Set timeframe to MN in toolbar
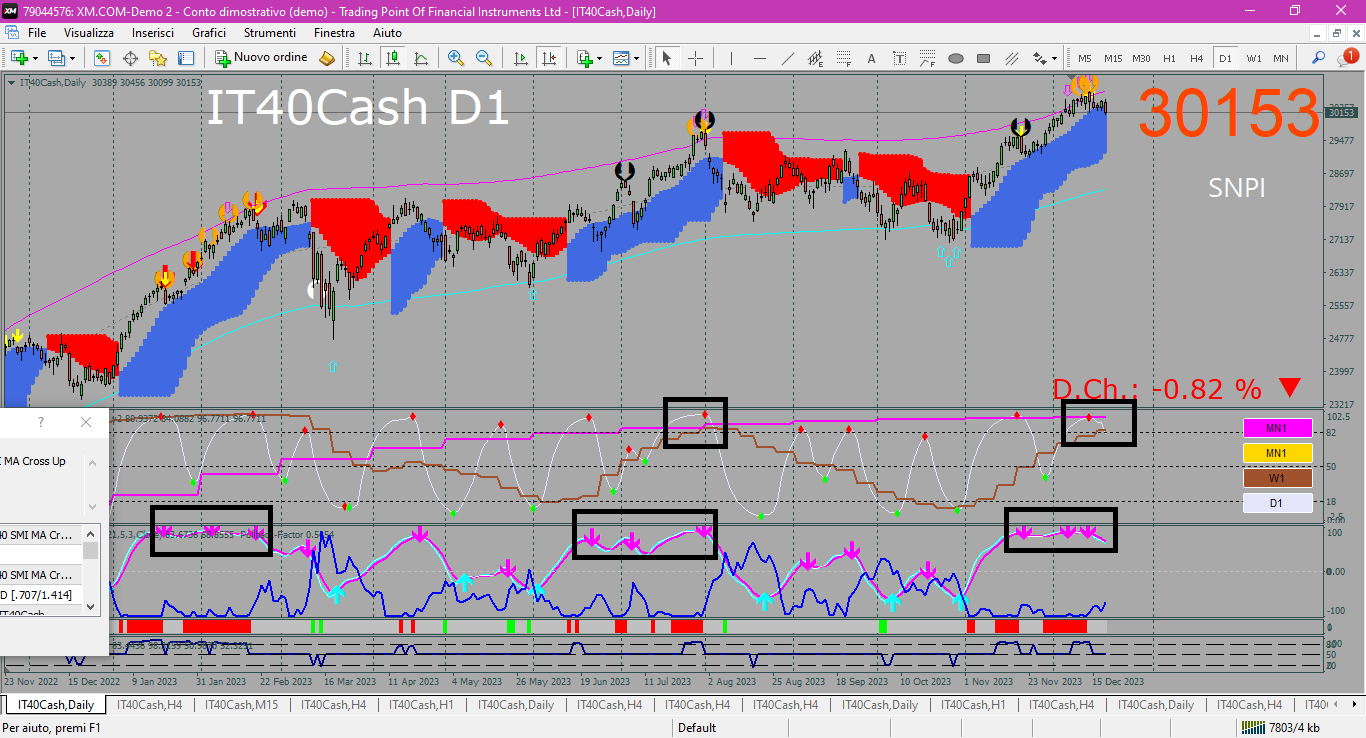The image size is (1366, 738). coord(1281,58)
